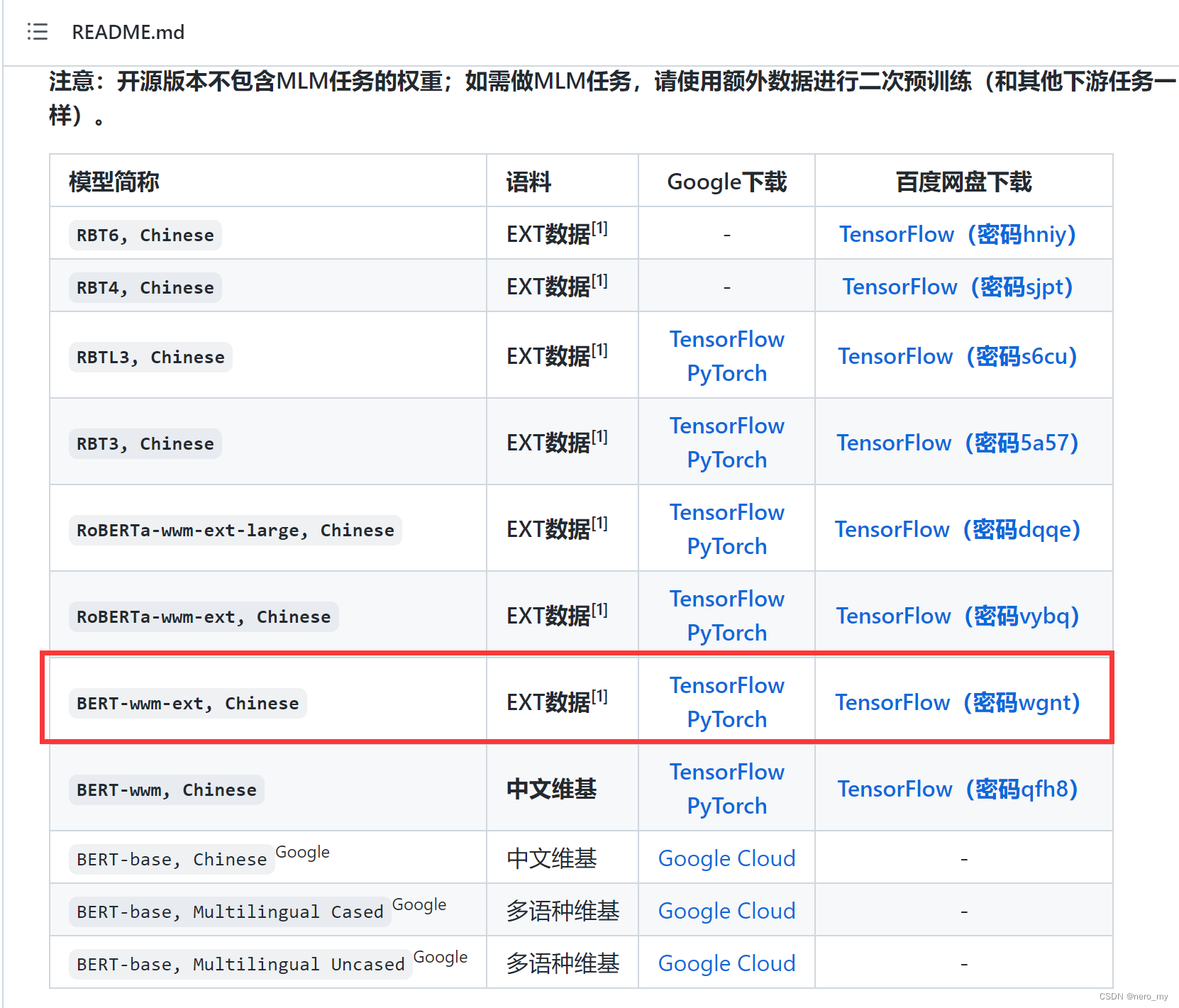Click the Google下载 column header
1179x1008 pixels.
(x=727, y=182)
